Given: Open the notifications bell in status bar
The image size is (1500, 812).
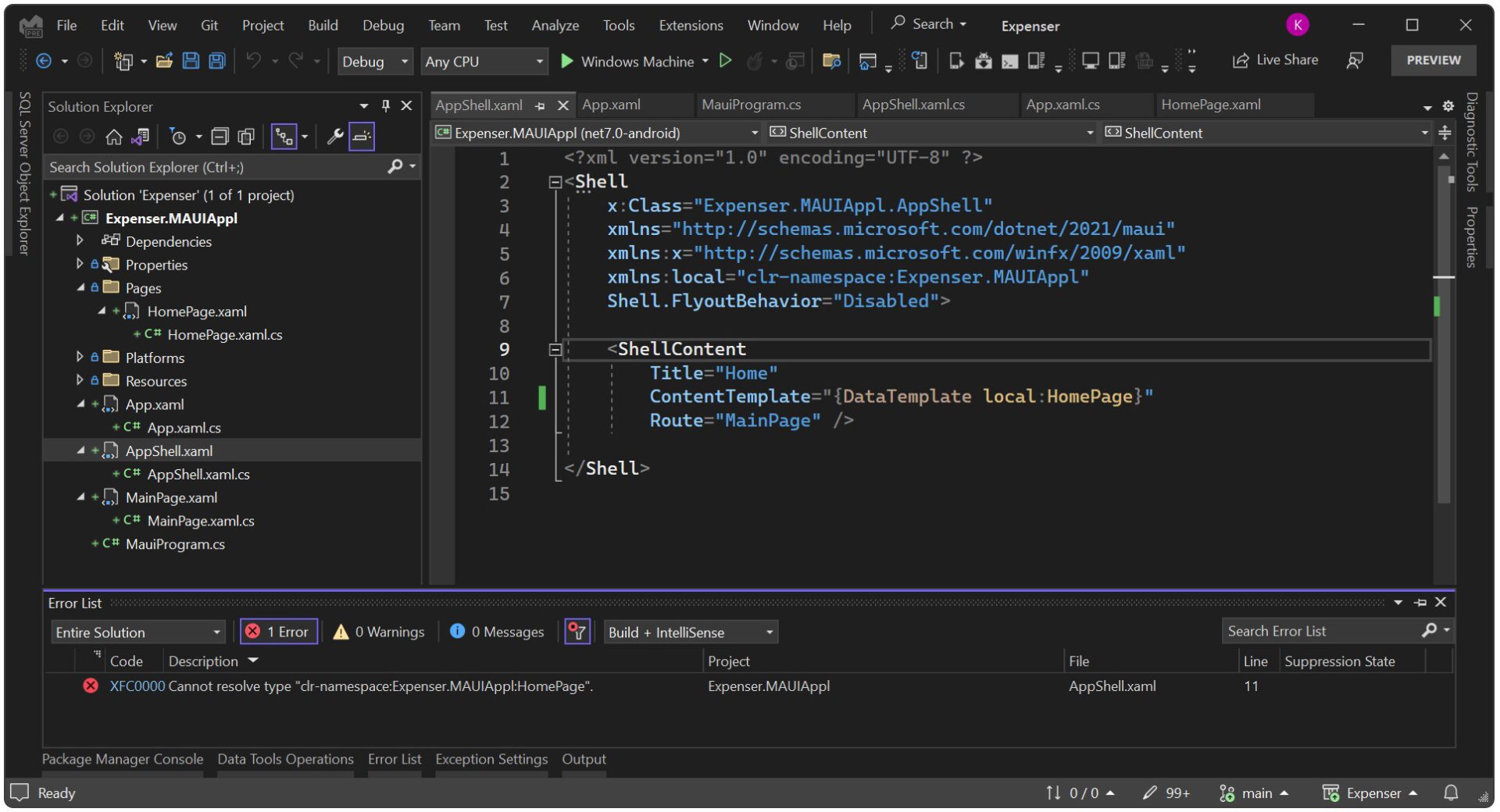Looking at the screenshot, I should 1450,792.
